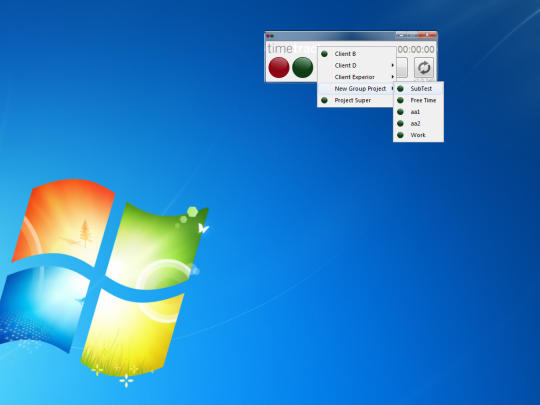Click the large green start timer button

click(302, 67)
